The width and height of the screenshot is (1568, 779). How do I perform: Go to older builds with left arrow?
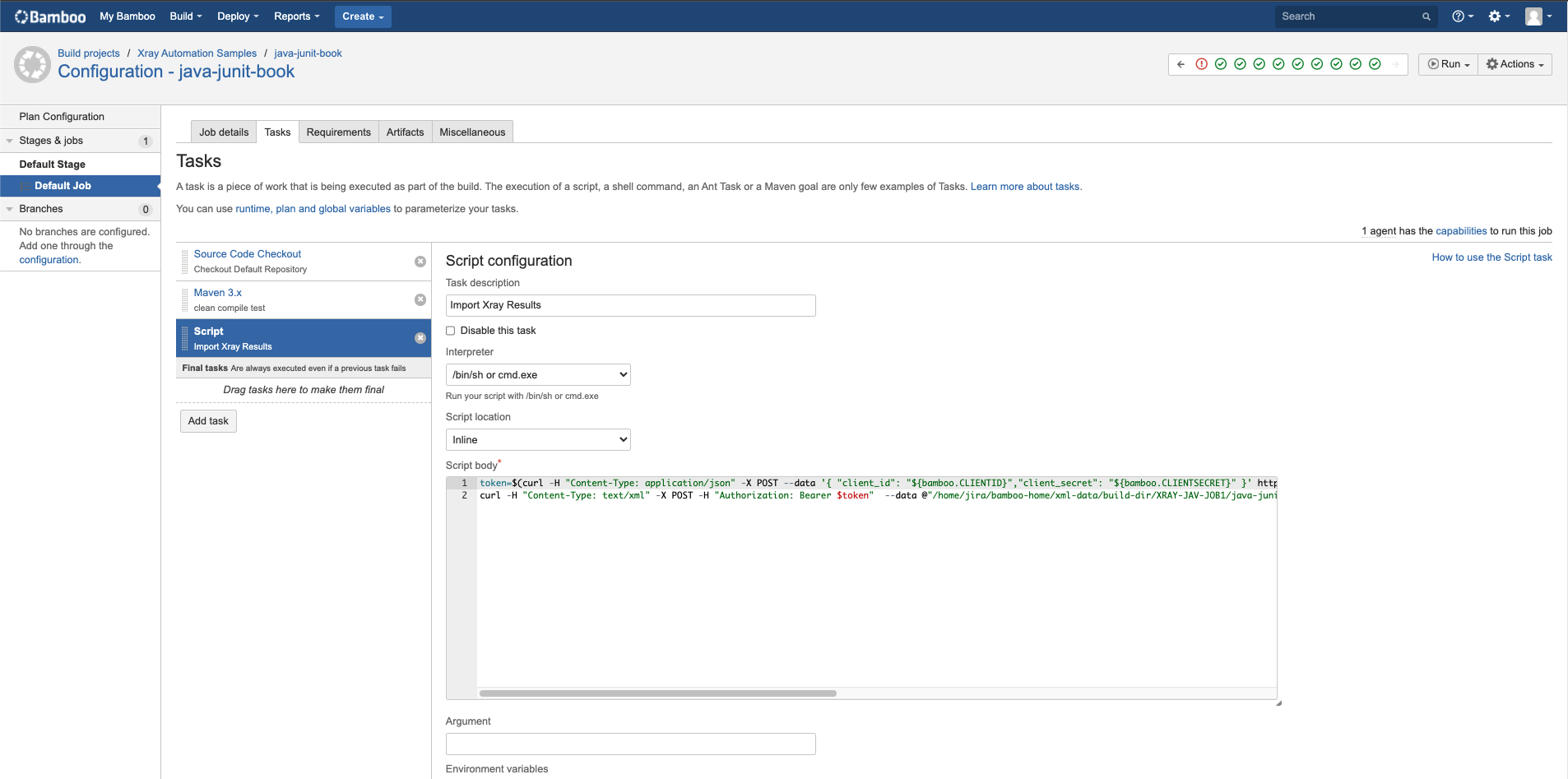point(1181,64)
